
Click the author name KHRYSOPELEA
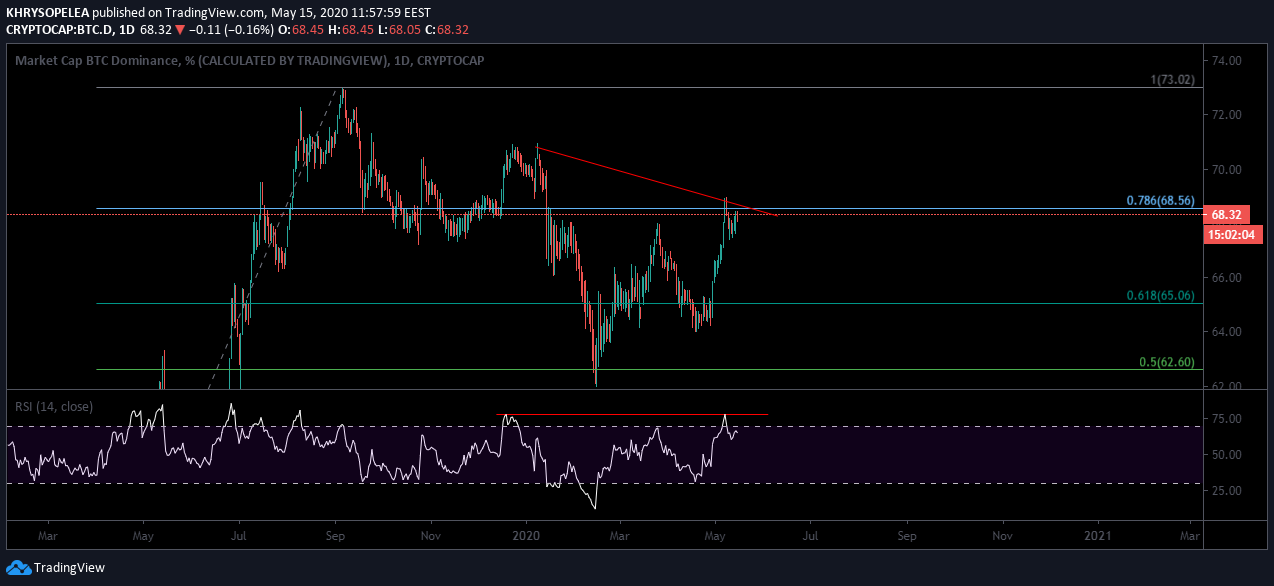pos(46,12)
